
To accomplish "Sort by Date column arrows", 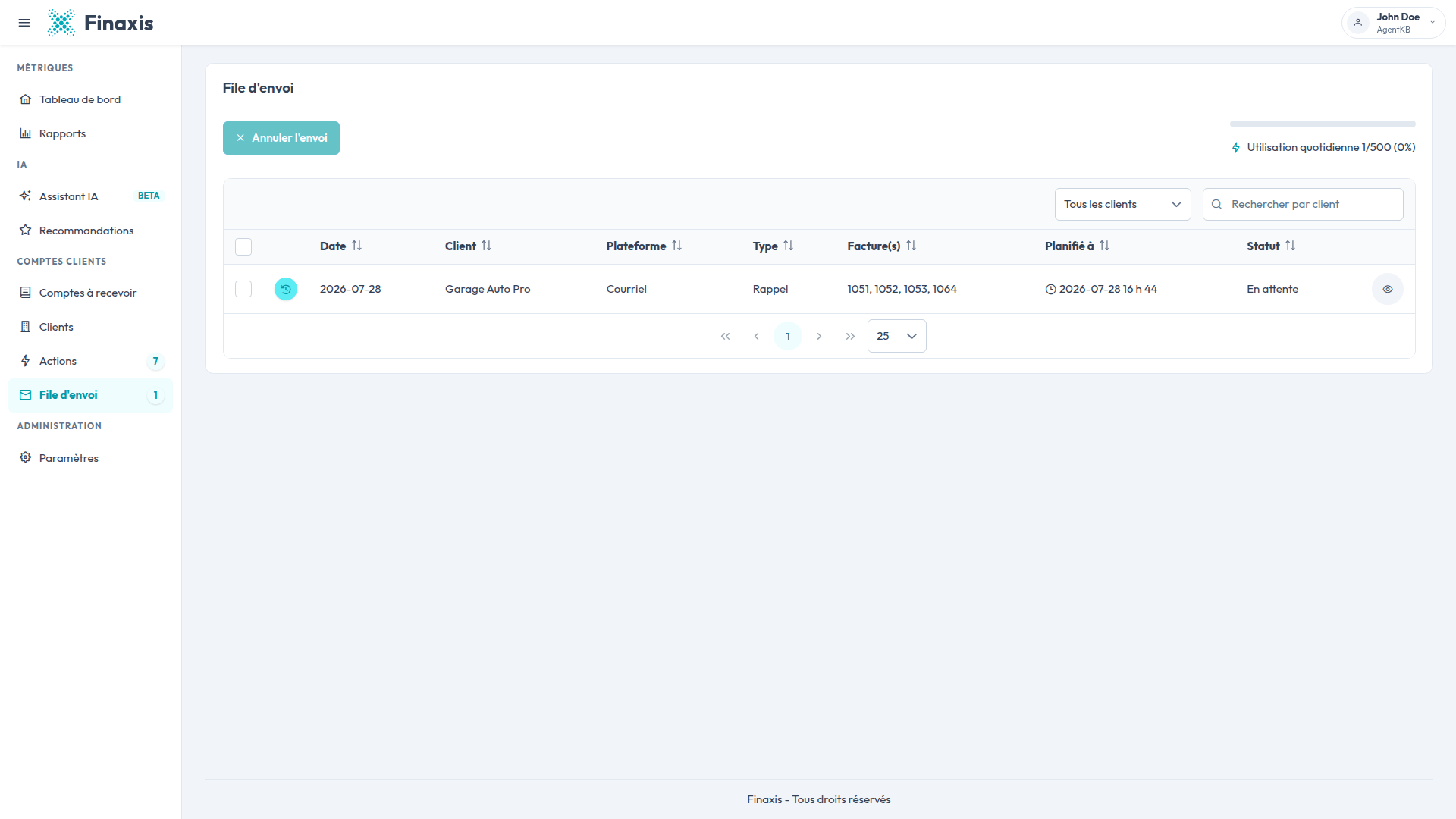I will 357,246.
